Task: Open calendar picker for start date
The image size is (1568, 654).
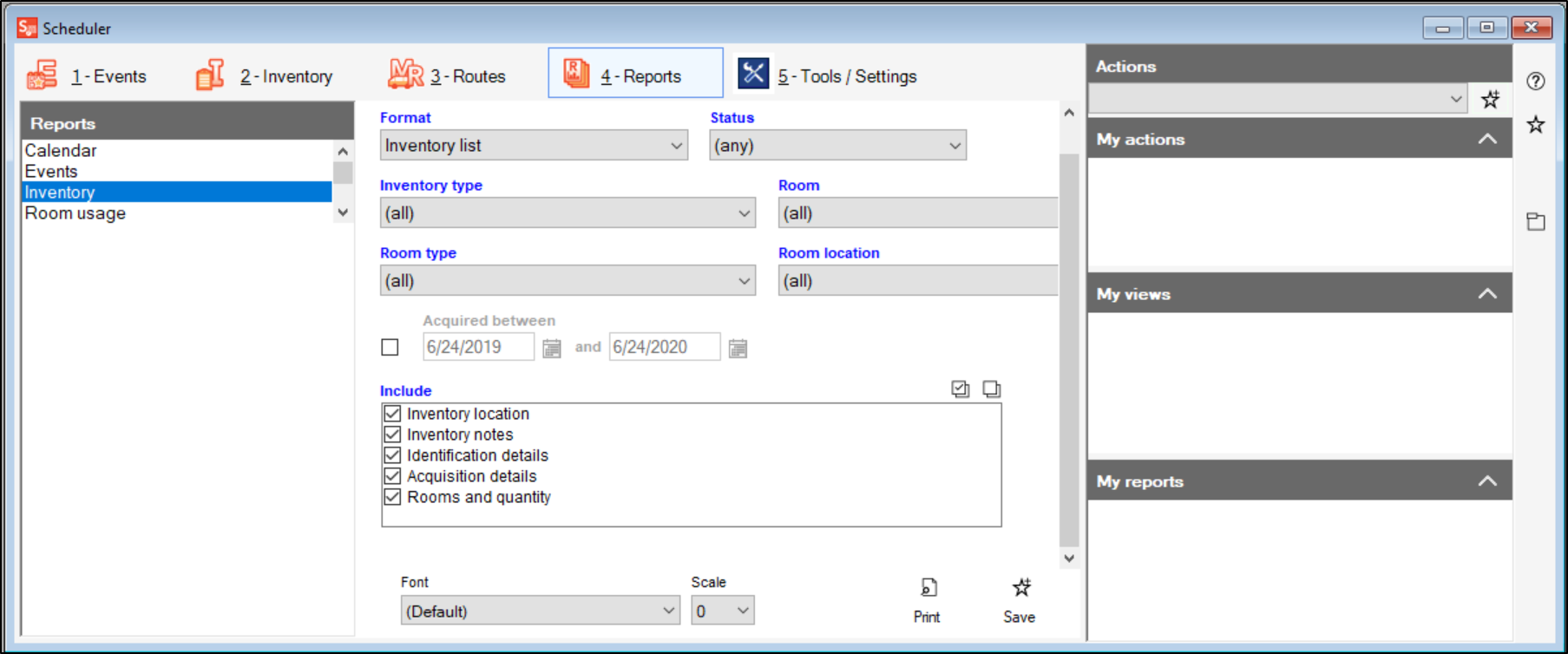Action: 552,349
